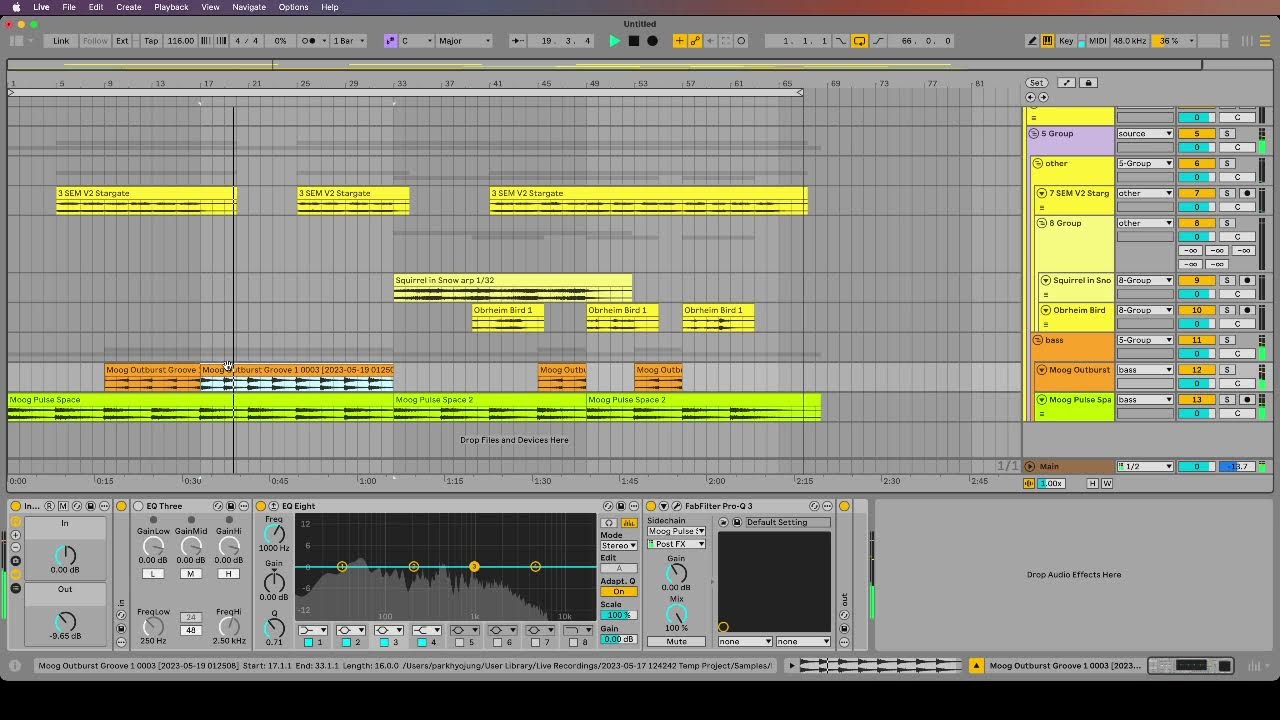The width and height of the screenshot is (1280, 720).
Task: Open the File menu
Action: pyautogui.click(x=69, y=7)
